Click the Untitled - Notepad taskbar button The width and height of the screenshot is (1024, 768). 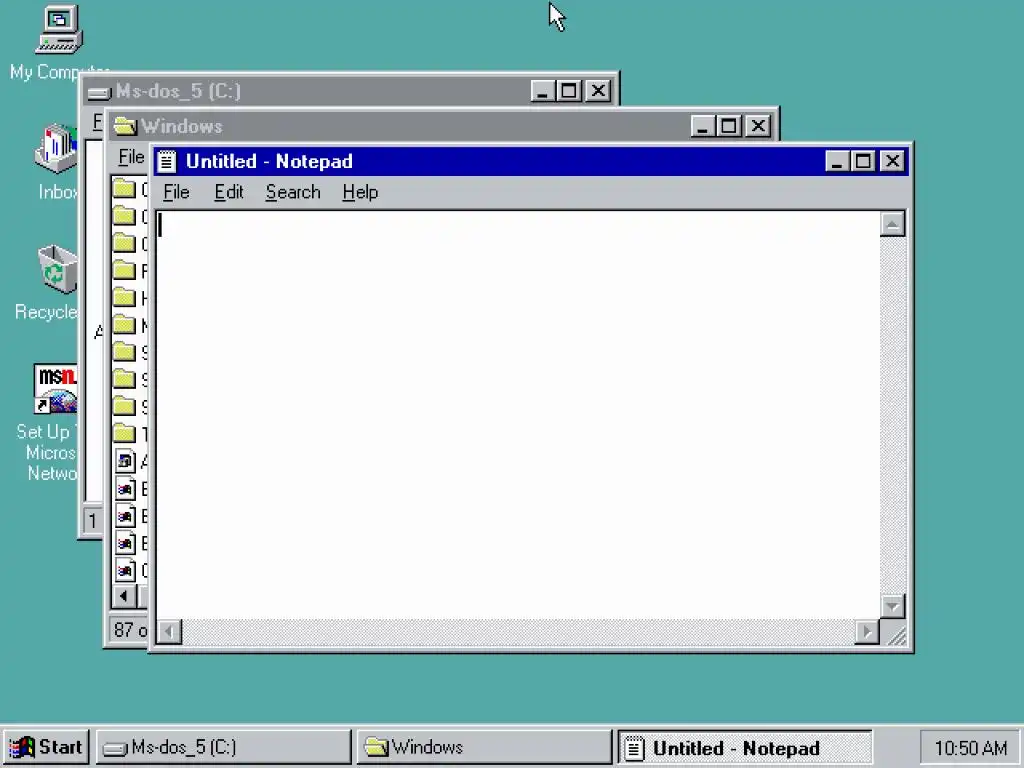pyautogui.click(x=744, y=748)
